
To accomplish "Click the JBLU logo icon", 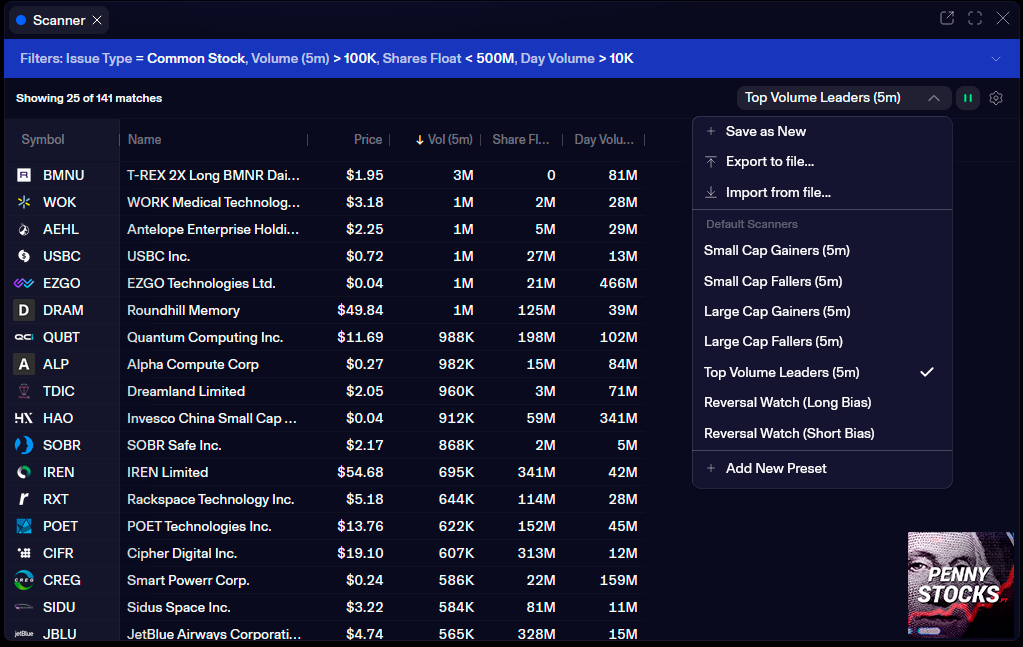I will point(23,634).
